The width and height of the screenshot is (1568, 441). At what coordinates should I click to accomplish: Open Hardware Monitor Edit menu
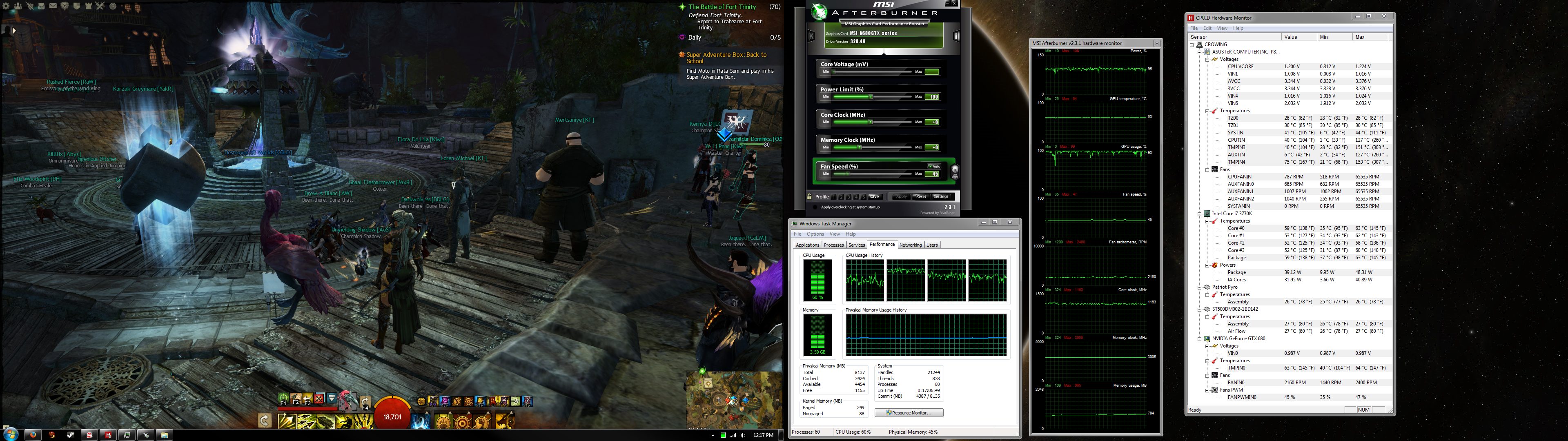click(x=1207, y=28)
